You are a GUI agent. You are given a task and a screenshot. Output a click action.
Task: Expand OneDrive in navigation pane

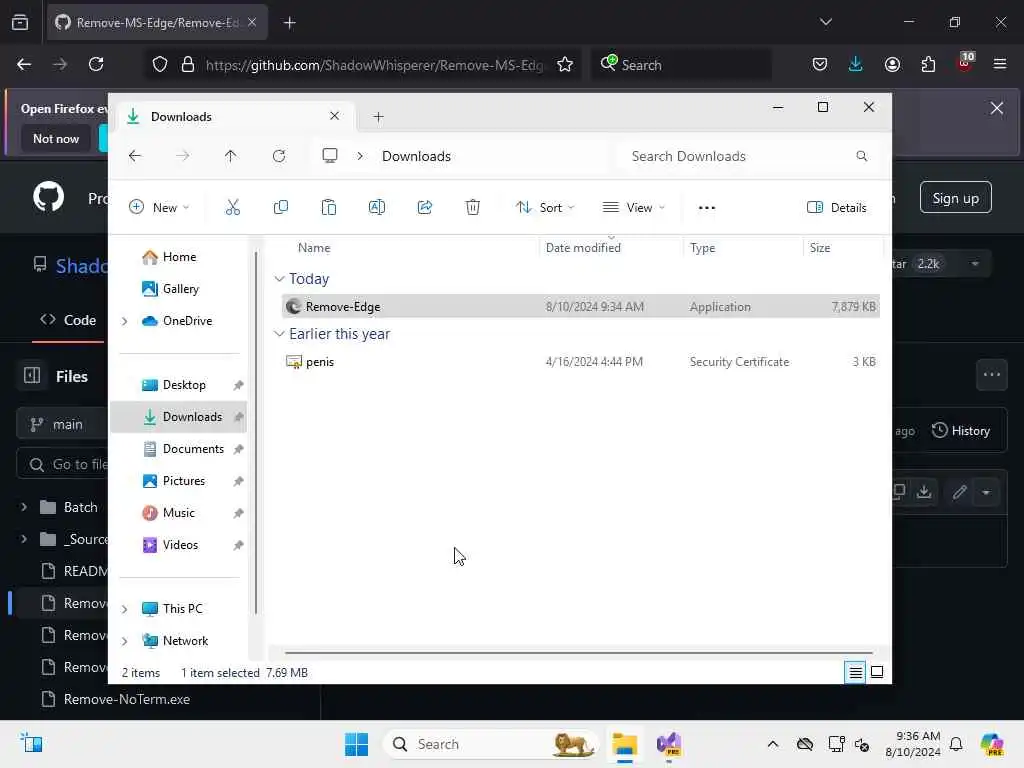coord(124,321)
